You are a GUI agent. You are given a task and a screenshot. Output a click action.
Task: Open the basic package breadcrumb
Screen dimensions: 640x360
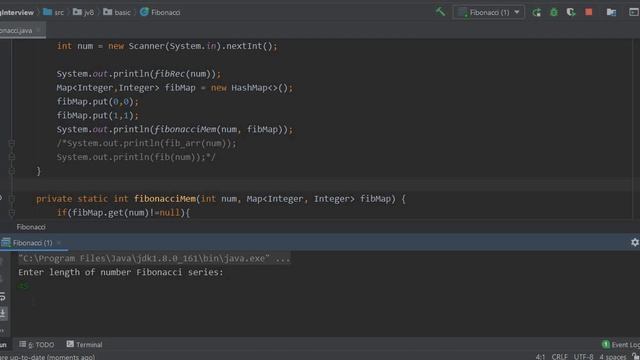(117, 12)
